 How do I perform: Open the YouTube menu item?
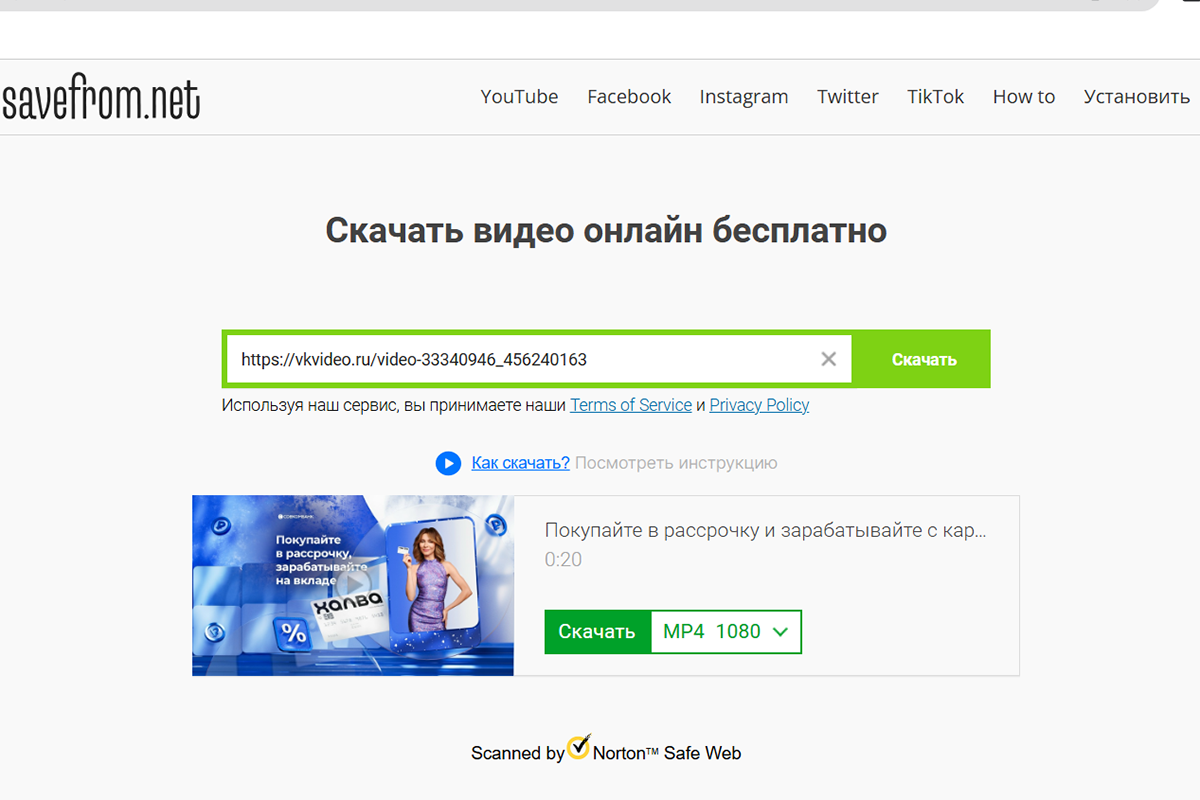coord(519,97)
